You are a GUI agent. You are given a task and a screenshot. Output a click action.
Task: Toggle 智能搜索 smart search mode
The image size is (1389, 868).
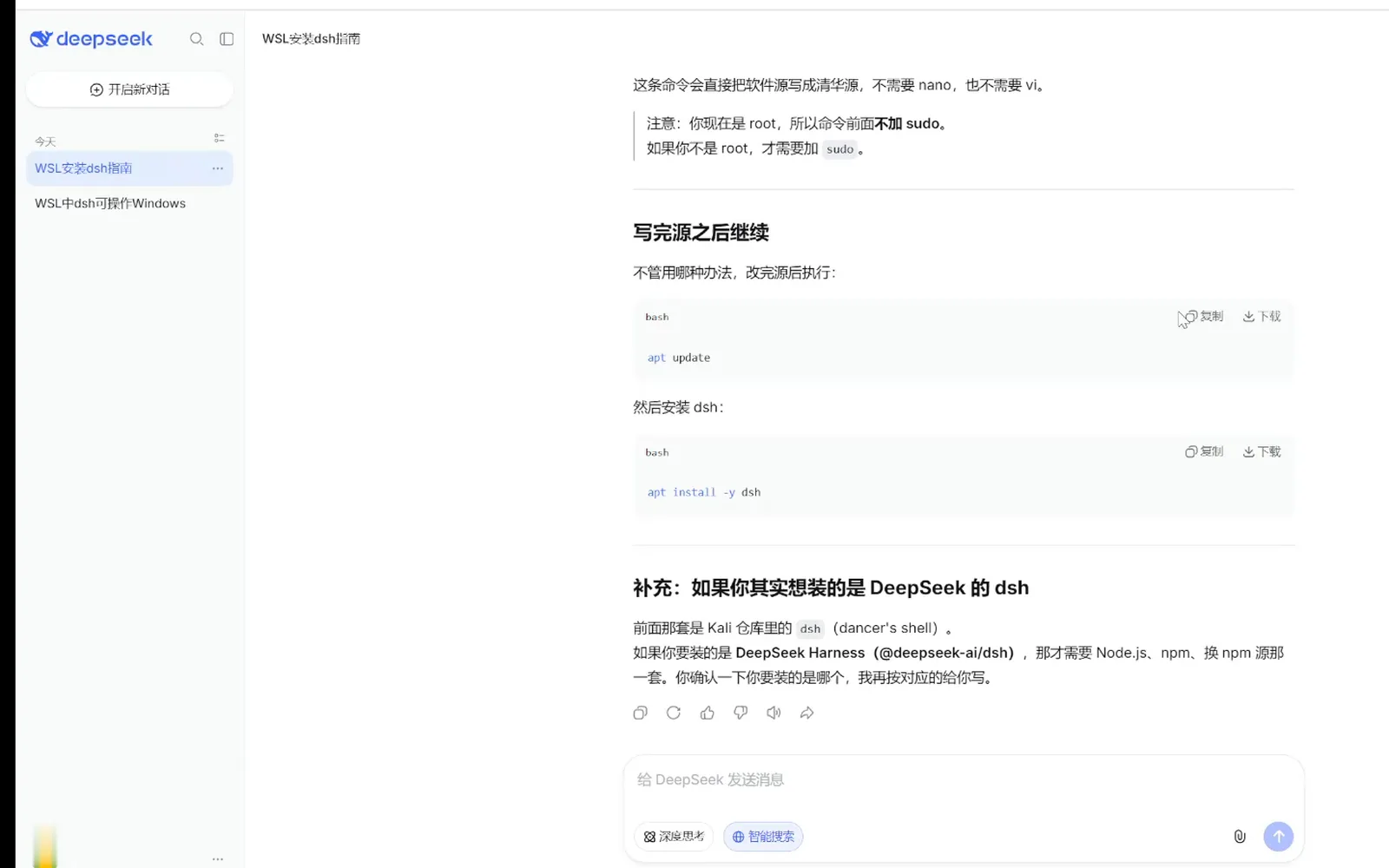(x=763, y=837)
